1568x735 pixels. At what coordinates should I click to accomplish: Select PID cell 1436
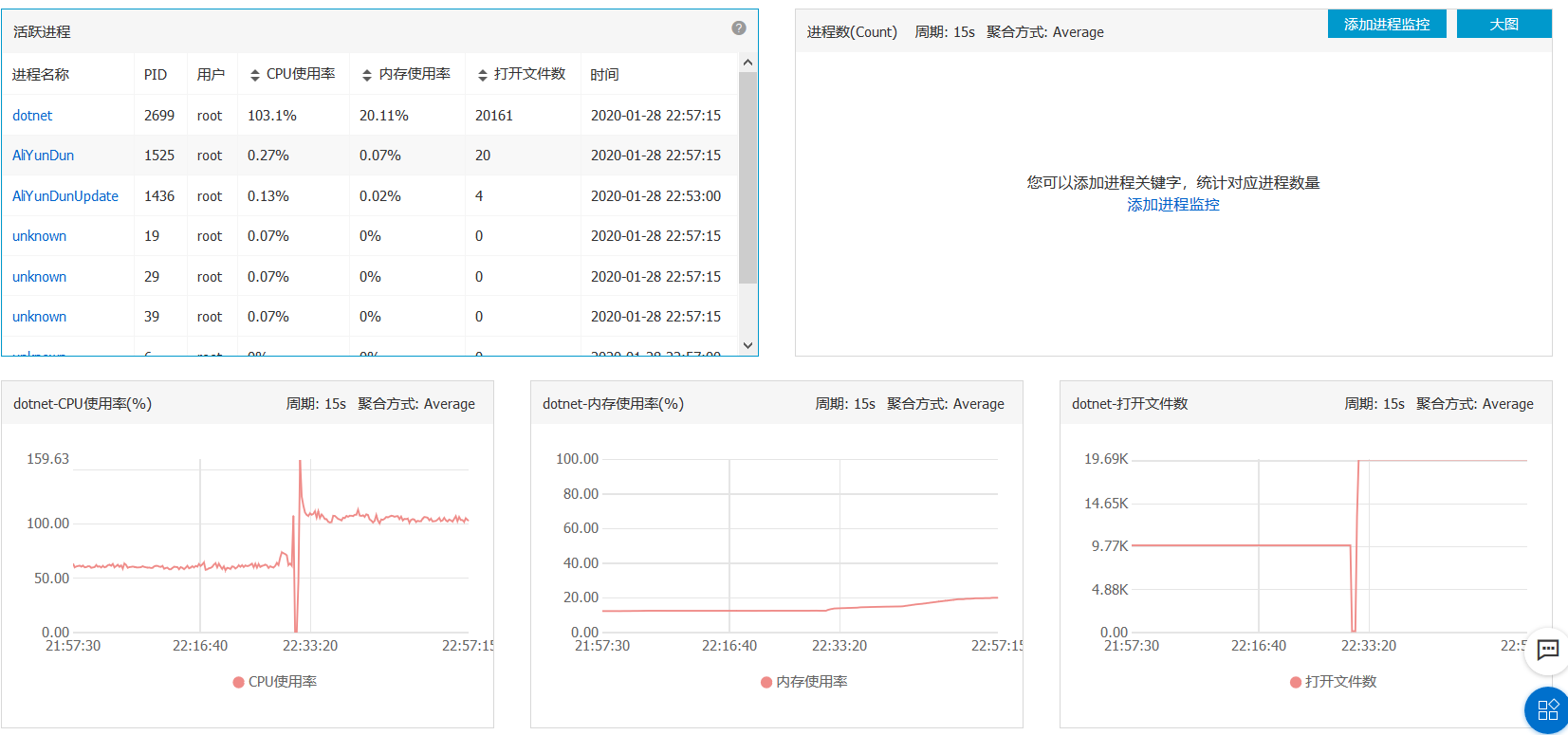(159, 196)
